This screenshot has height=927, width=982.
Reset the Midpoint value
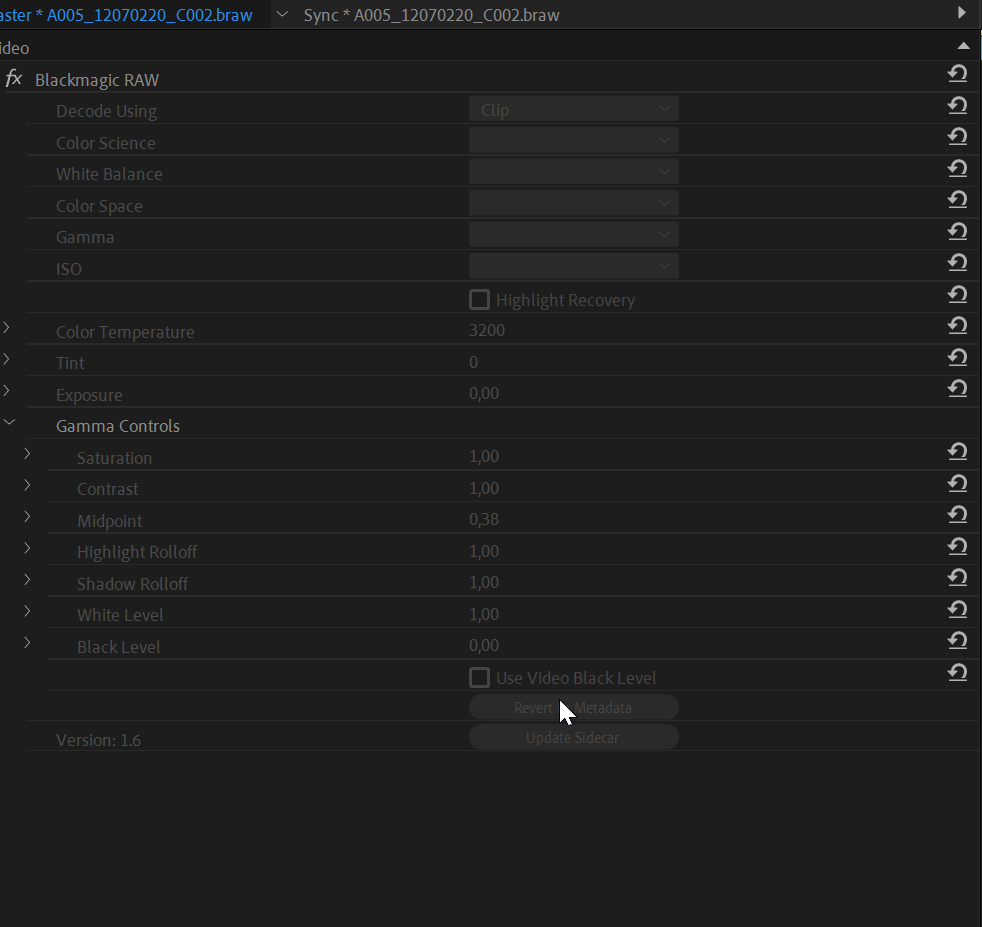(958, 515)
